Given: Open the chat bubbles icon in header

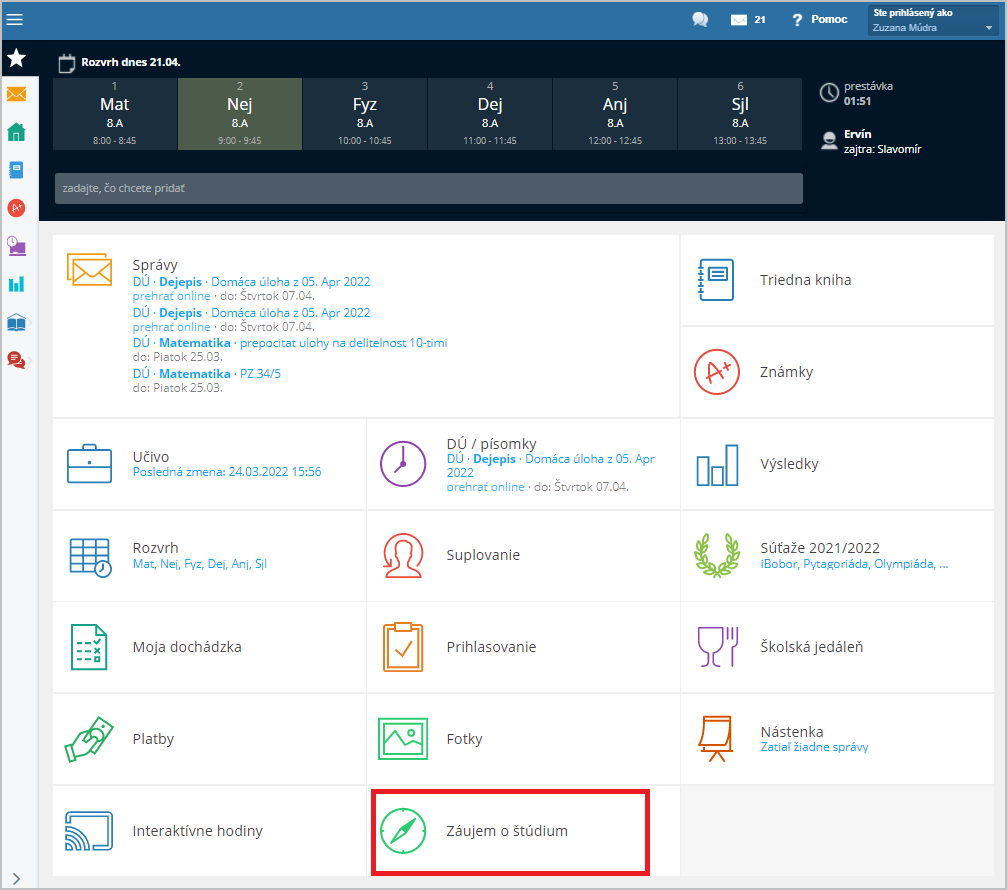Looking at the screenshot, I should (x=700, y=20).
